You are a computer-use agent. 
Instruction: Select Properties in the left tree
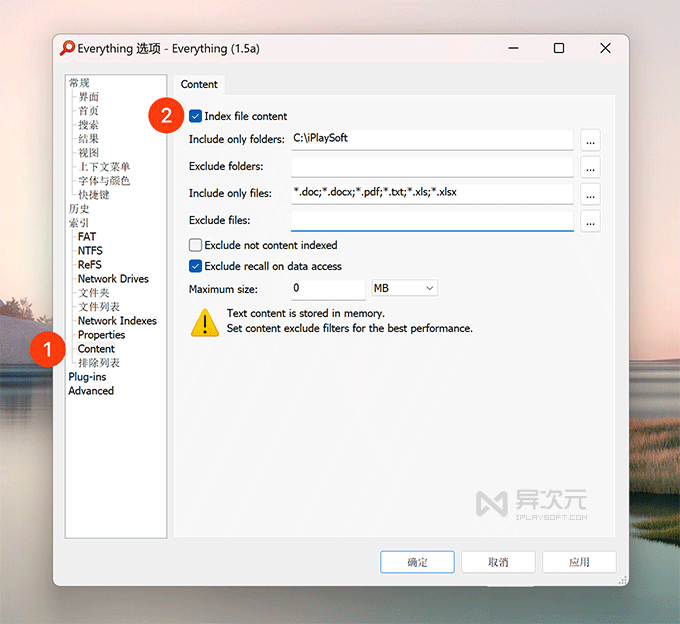tap(101, 335)
